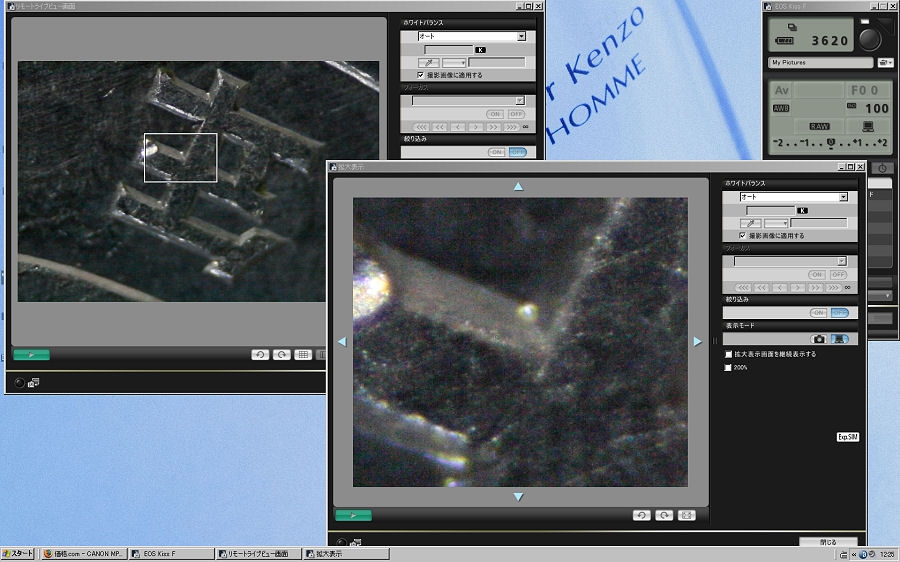Focus far-step <<< button in zoom window
This screenshot has height=562, width=900.
click(x=743, y=288)
